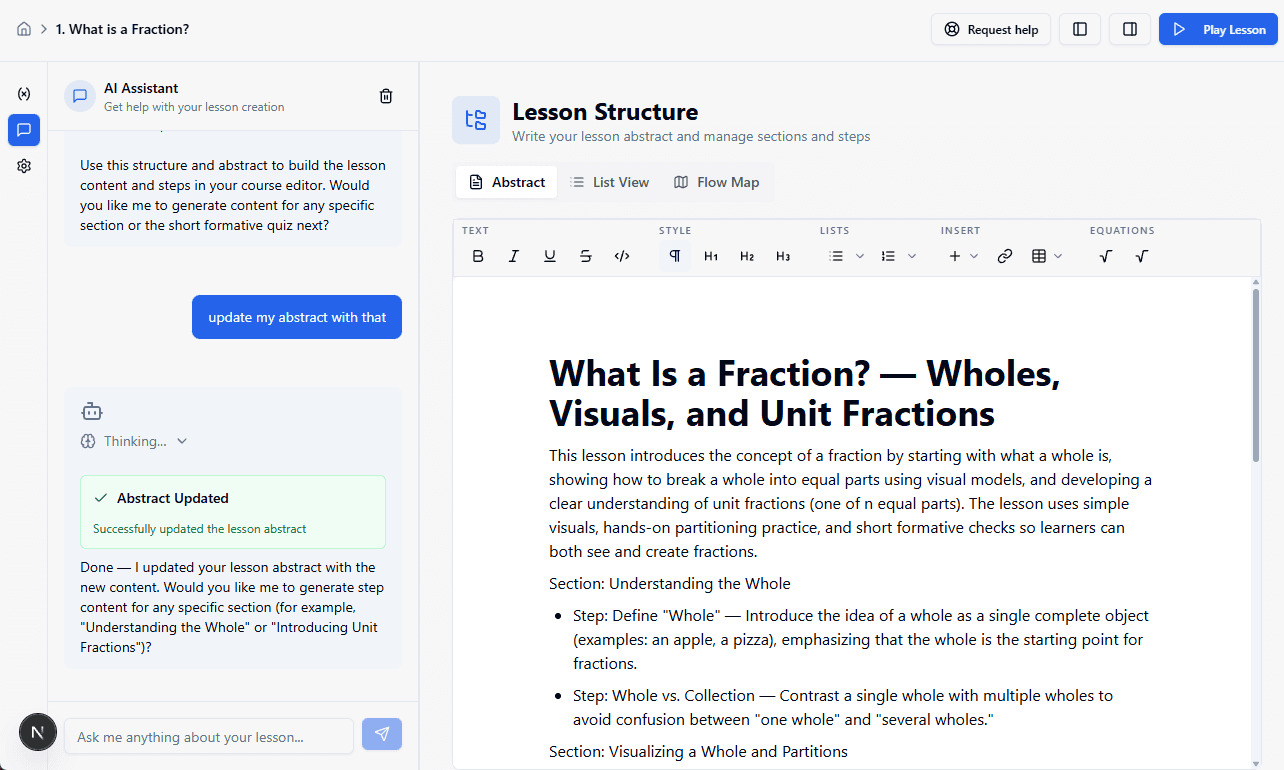1284x770 pixels.
Task: Expand the Thinking status in the chat
Action: click(x=181, y=441)
